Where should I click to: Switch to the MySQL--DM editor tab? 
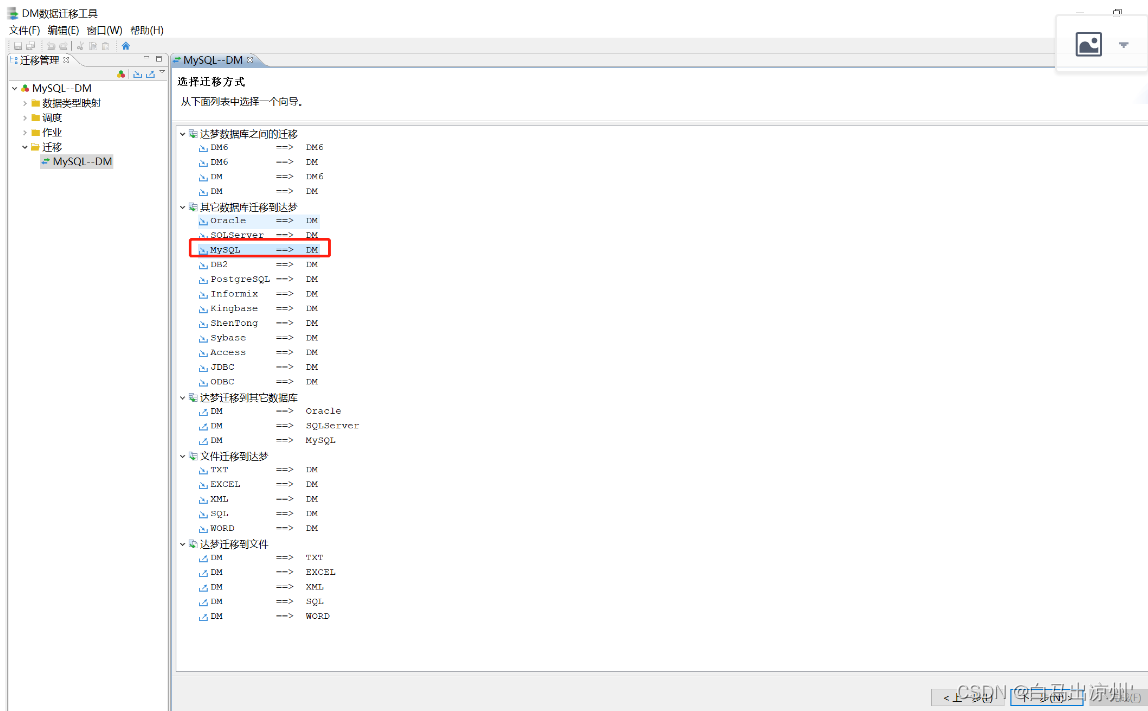[213, 59]
